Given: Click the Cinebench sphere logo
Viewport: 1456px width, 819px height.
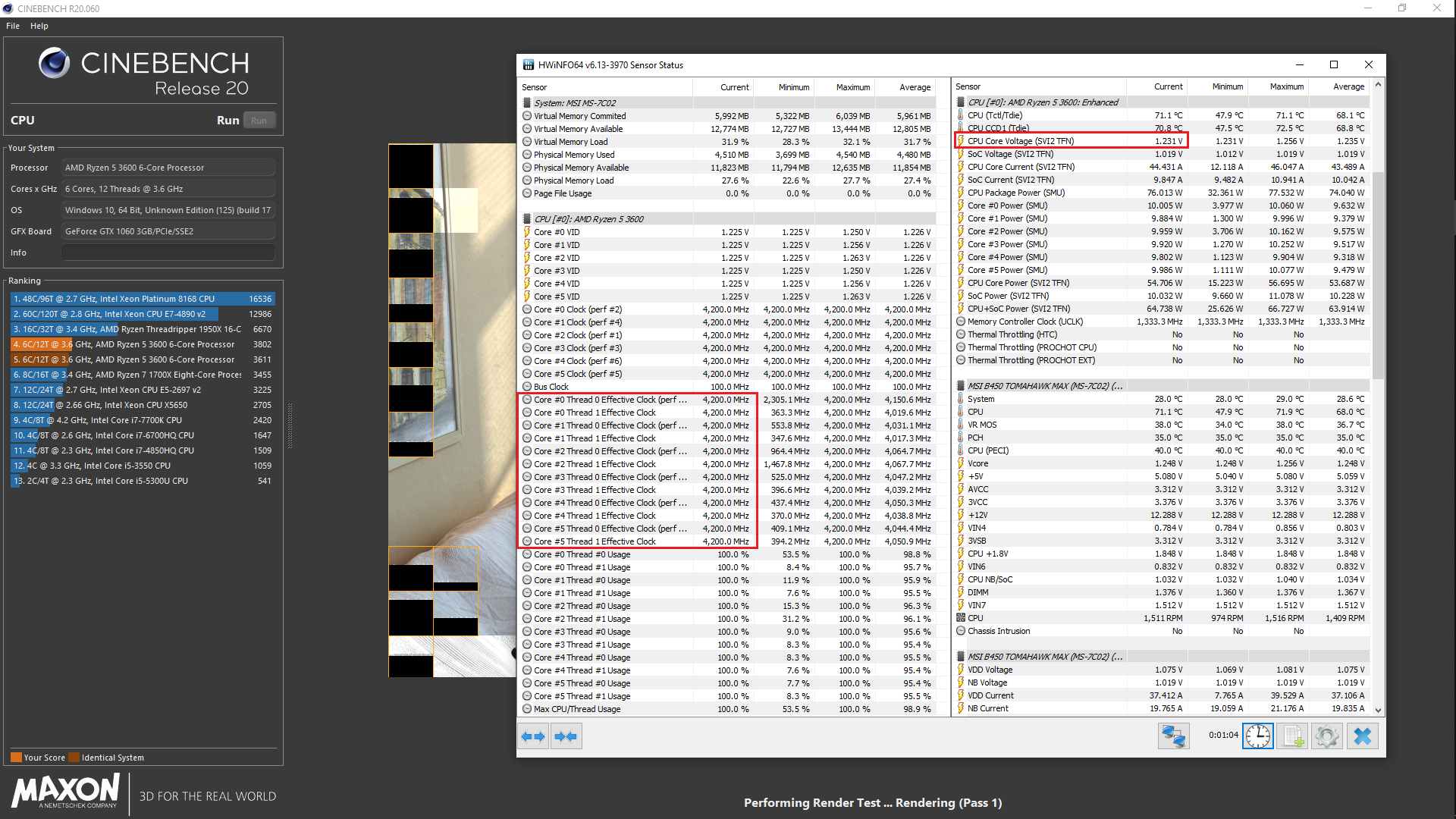Looking at the screenshot, I should tap(55, 63).
